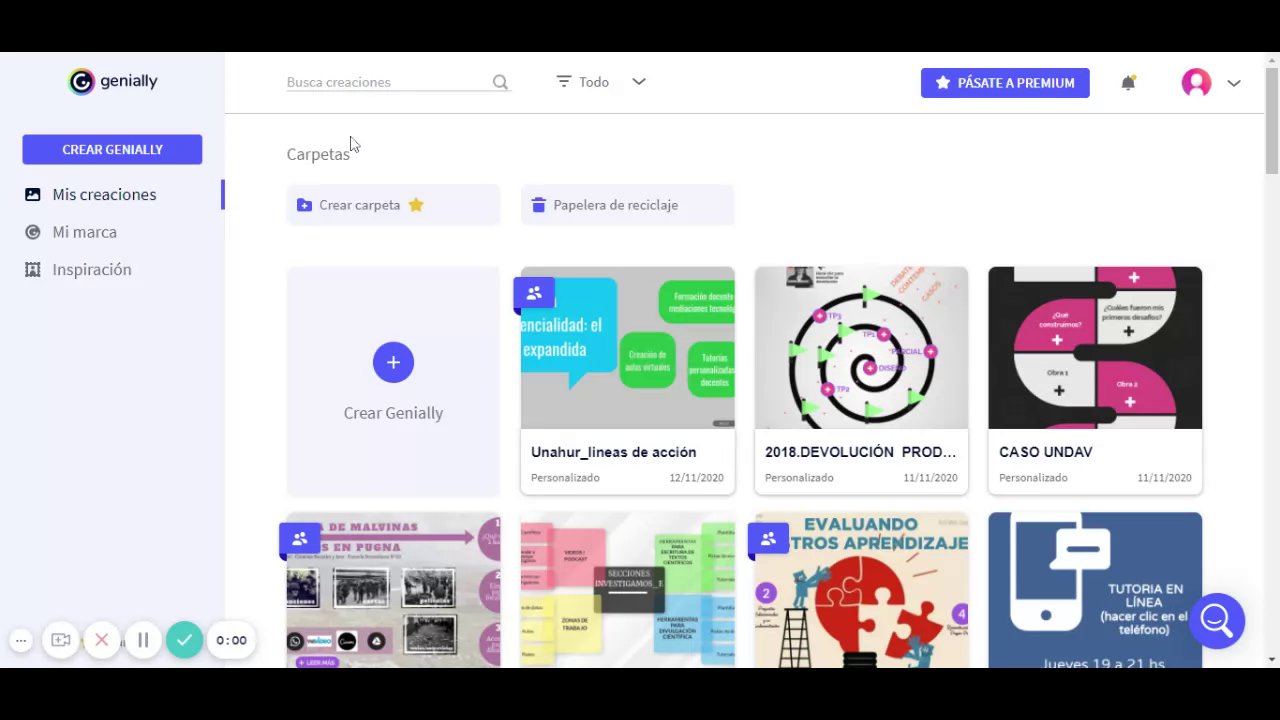The width and height of the screenshot is (1280, 720).
Task: Open the Evaluando Nuestros Aprendizajes thumbnail
Action: (861, 590)
